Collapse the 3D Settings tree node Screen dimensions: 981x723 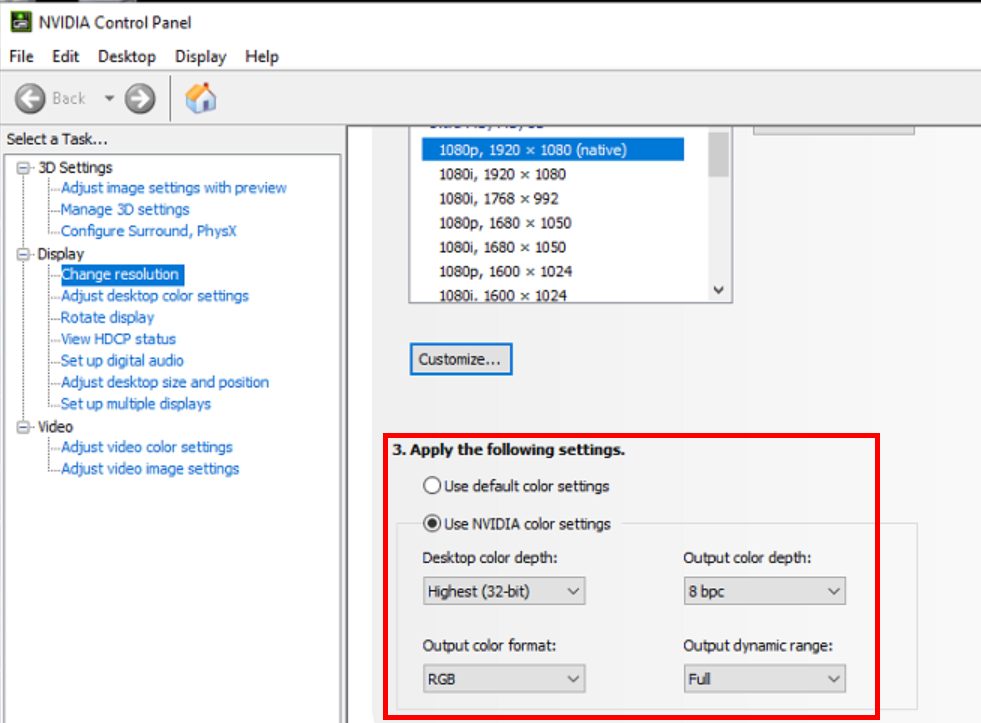coord(24,168)
